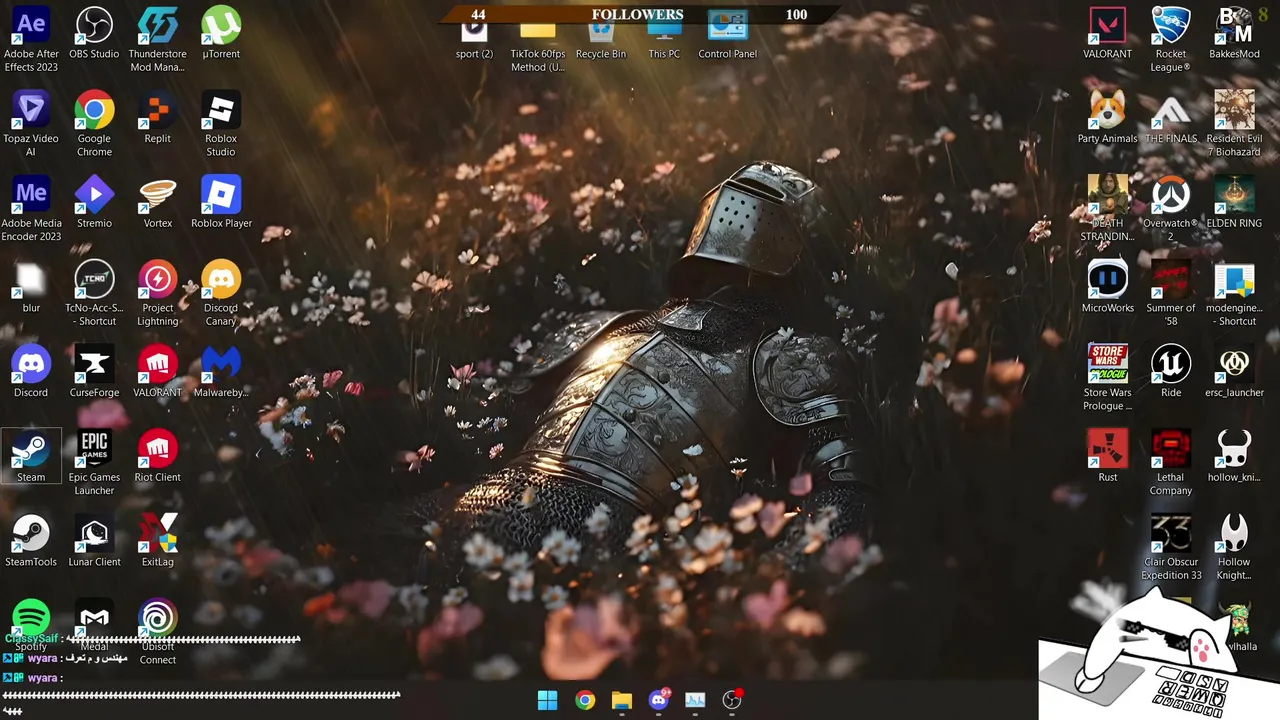
Task: Open the Vortex mod manager icon
Action: [x=157, y=202]
